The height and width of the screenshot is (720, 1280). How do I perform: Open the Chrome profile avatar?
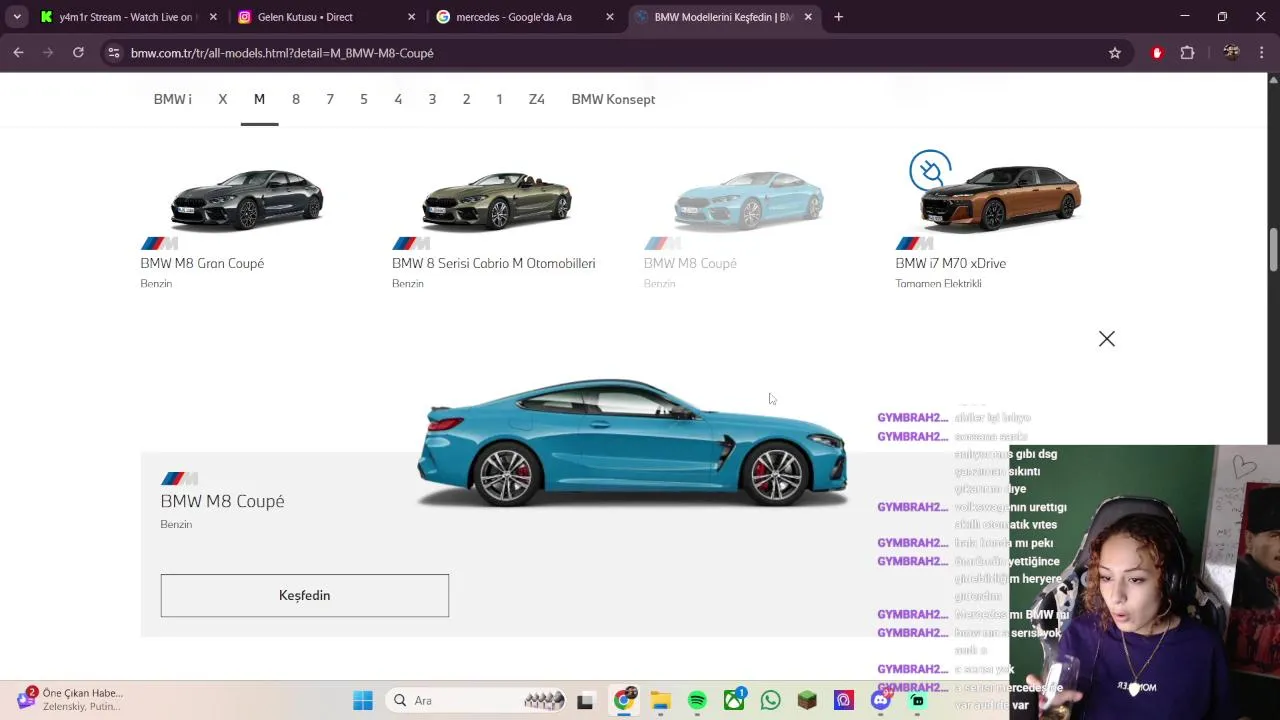point(1231,53)
